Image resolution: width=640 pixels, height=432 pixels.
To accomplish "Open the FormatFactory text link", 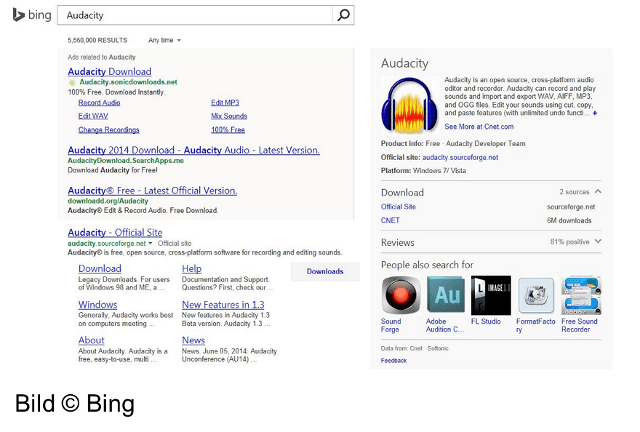I will [x=536, y=325].
